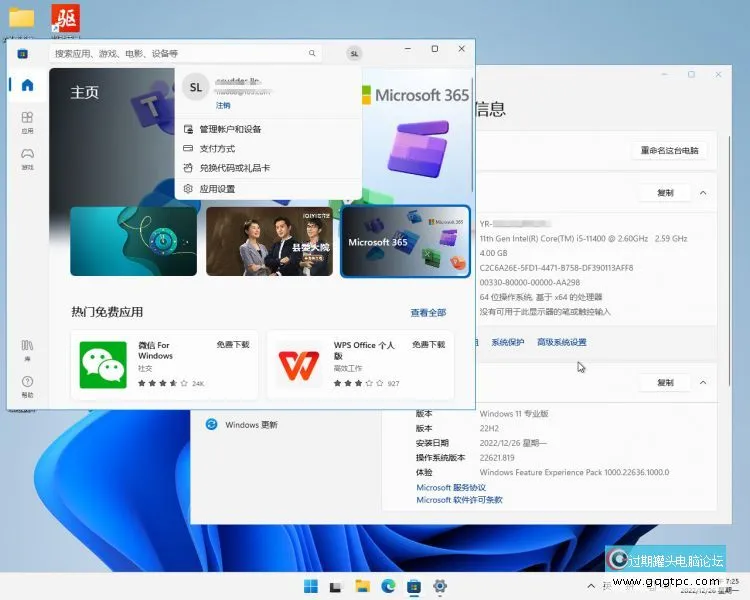Click the search magnifier icon

[312, 53]
